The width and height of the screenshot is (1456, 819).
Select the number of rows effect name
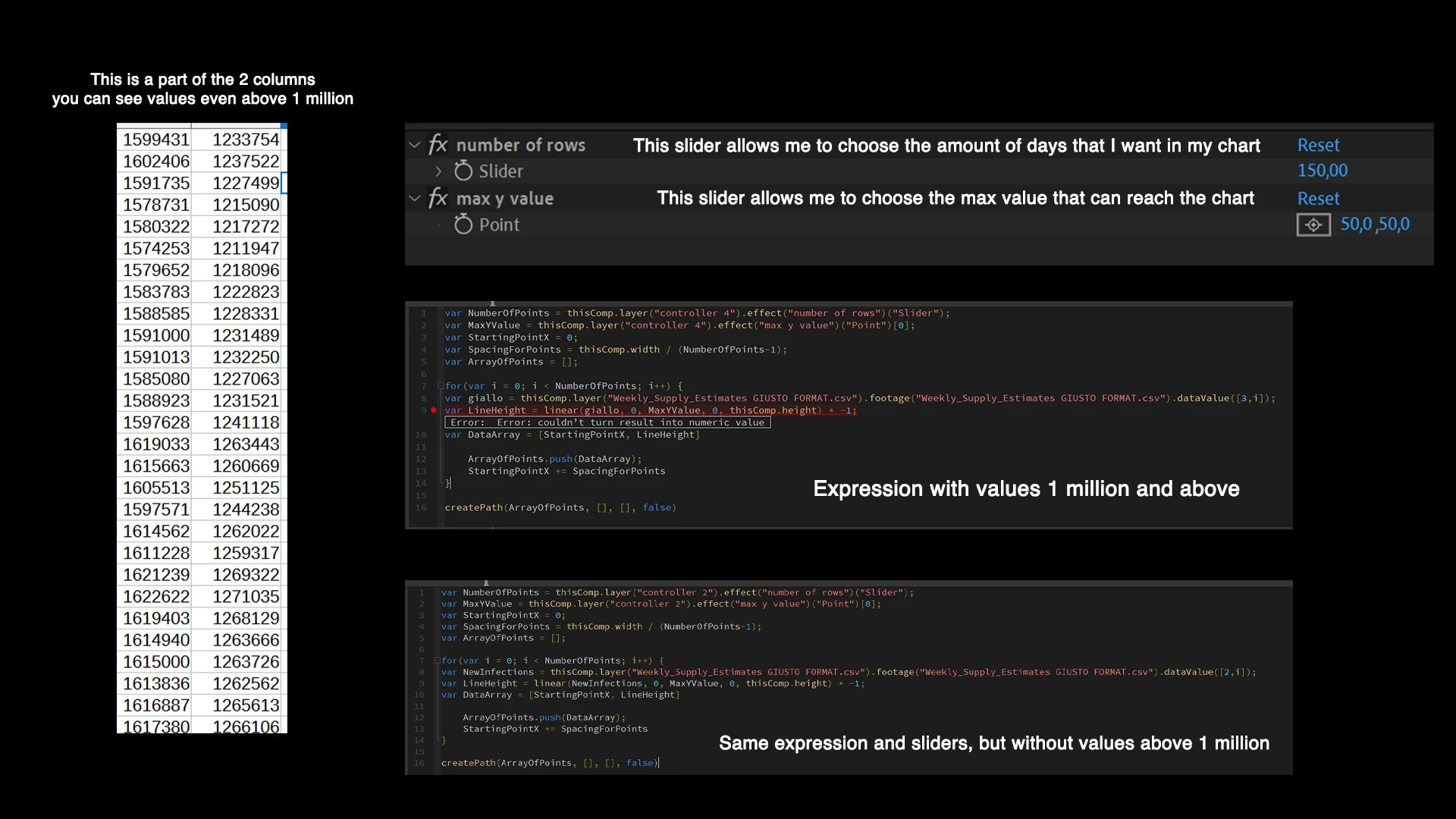pyautogui.click(x=520, y=145)
